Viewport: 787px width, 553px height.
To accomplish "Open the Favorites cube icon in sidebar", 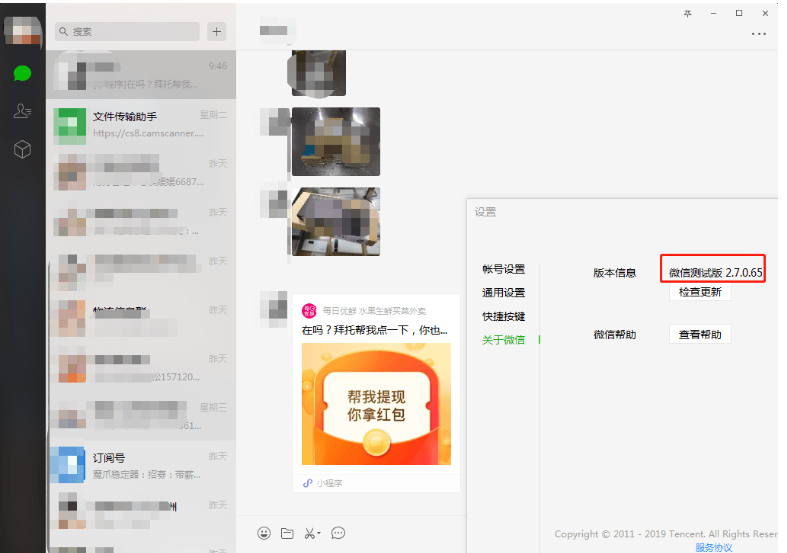I will tap(22, 149).
